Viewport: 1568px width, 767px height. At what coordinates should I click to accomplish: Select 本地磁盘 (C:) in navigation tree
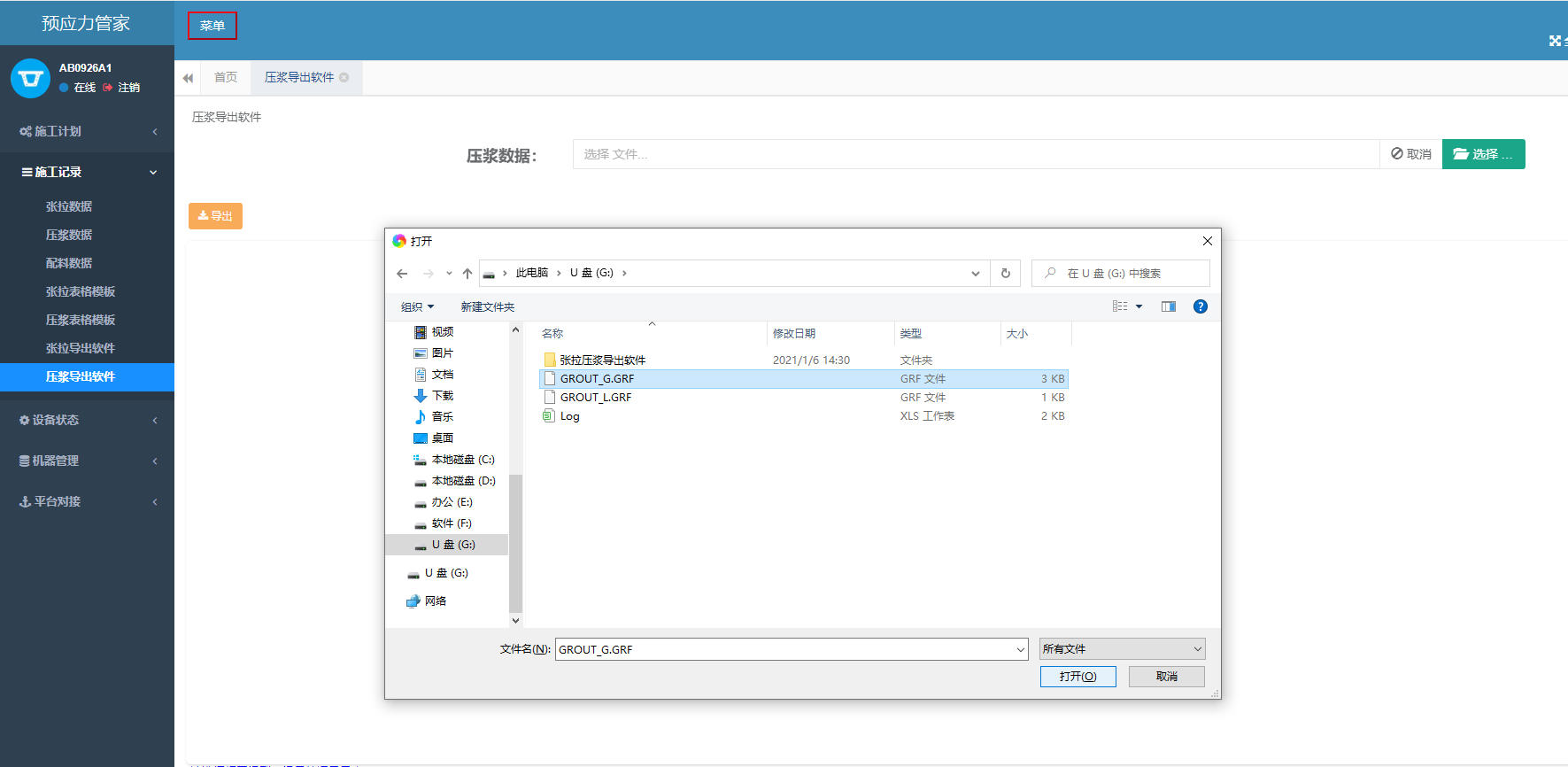point(462,460)
